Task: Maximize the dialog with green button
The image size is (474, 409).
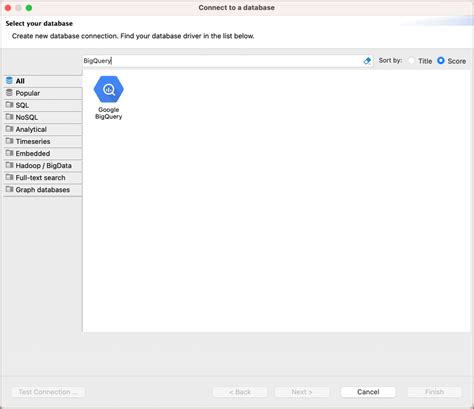Action: click(29, 8)
